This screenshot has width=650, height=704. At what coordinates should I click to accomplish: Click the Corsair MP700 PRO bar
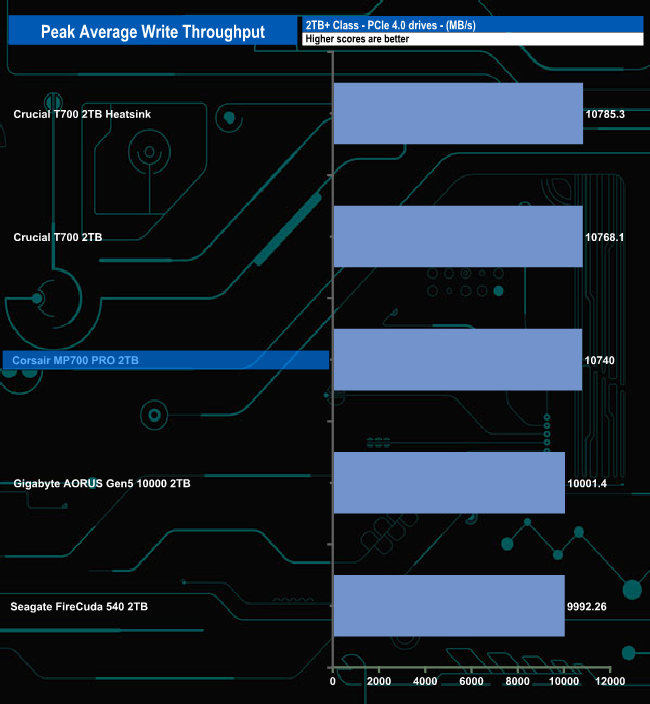pyautogui.click(x=458, y=360)
